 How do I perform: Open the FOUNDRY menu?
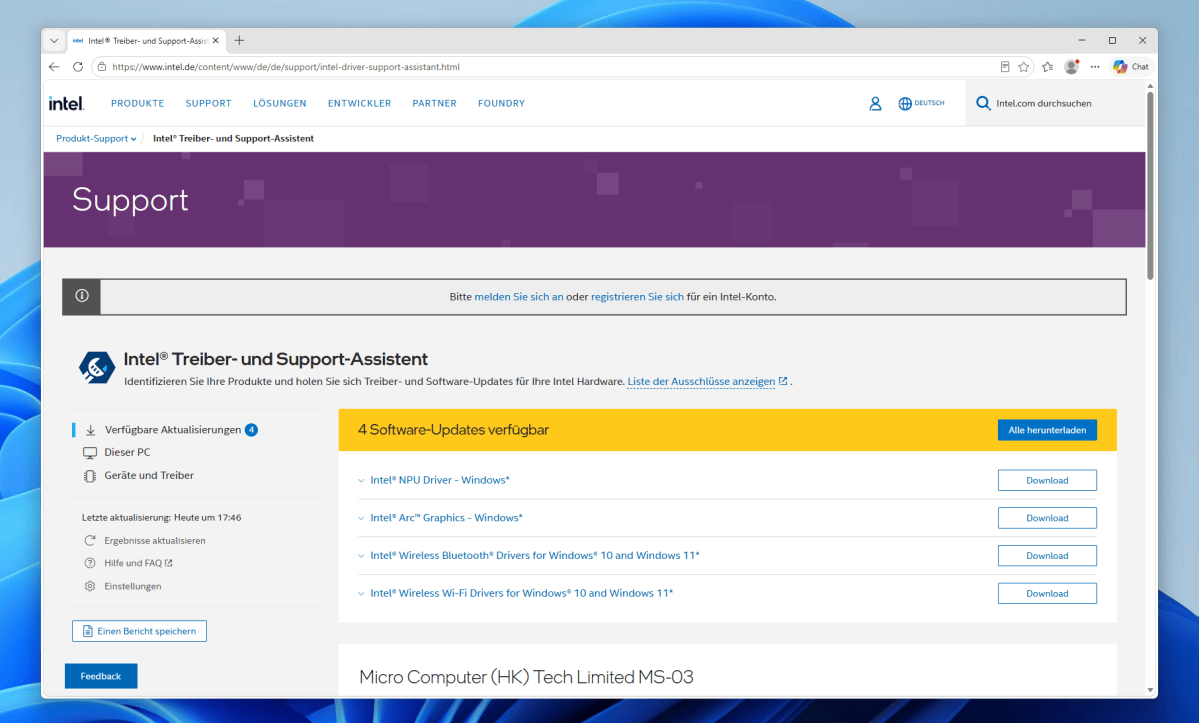tap(502, 103)
